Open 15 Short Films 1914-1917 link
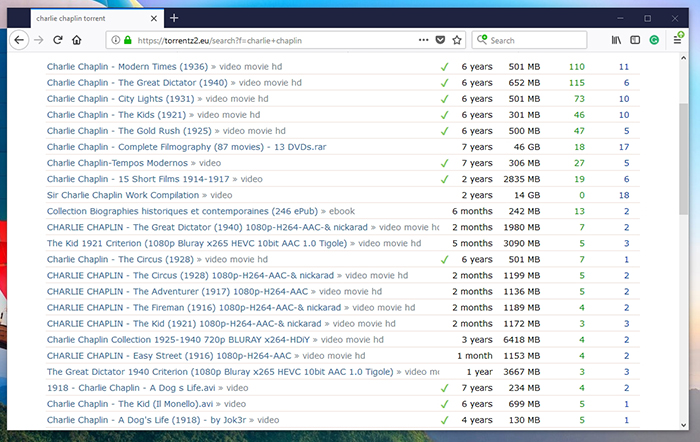 [x=138, y=179]
